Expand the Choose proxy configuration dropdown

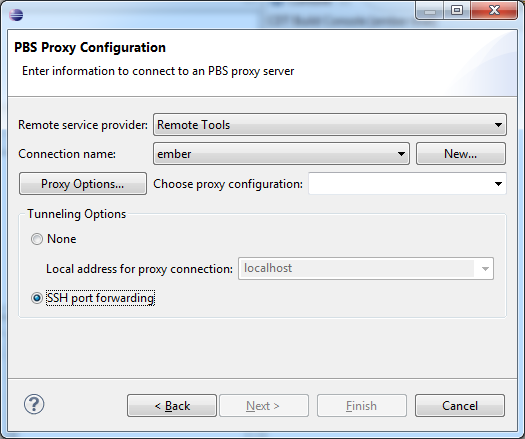click(498, 184)
